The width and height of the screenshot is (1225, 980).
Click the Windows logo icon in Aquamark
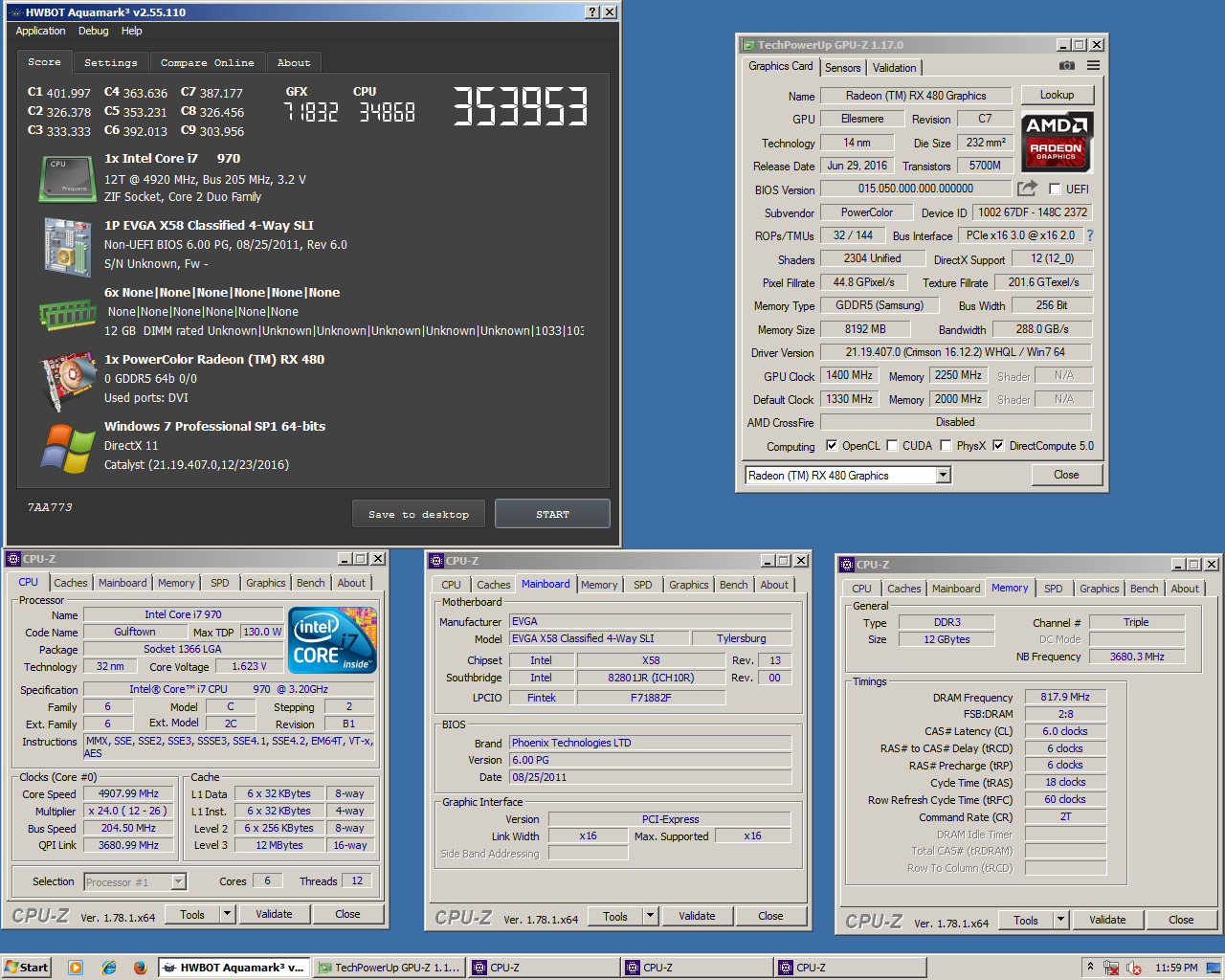click(68, 448)
